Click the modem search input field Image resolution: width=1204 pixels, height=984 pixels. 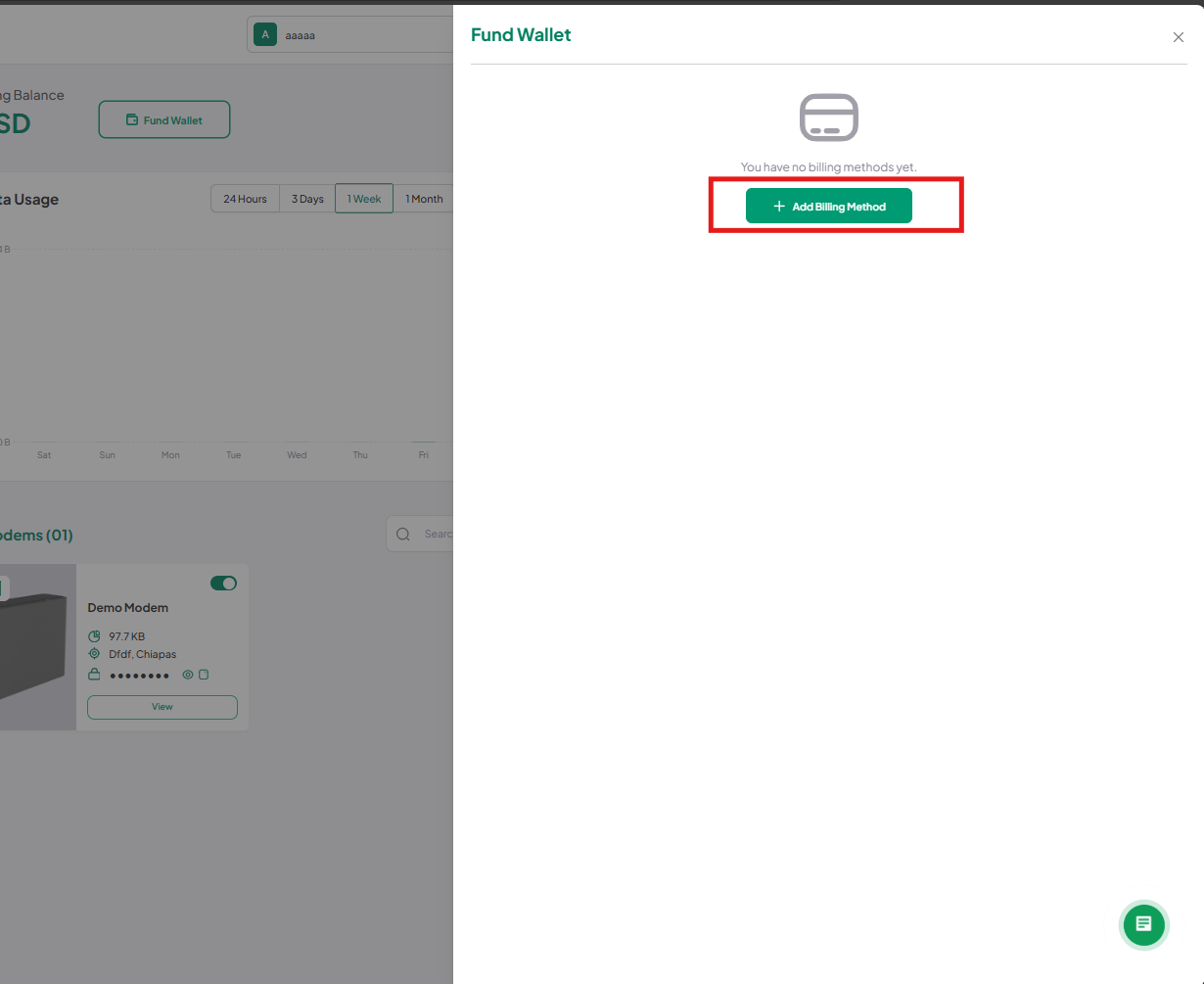point(420,534)
